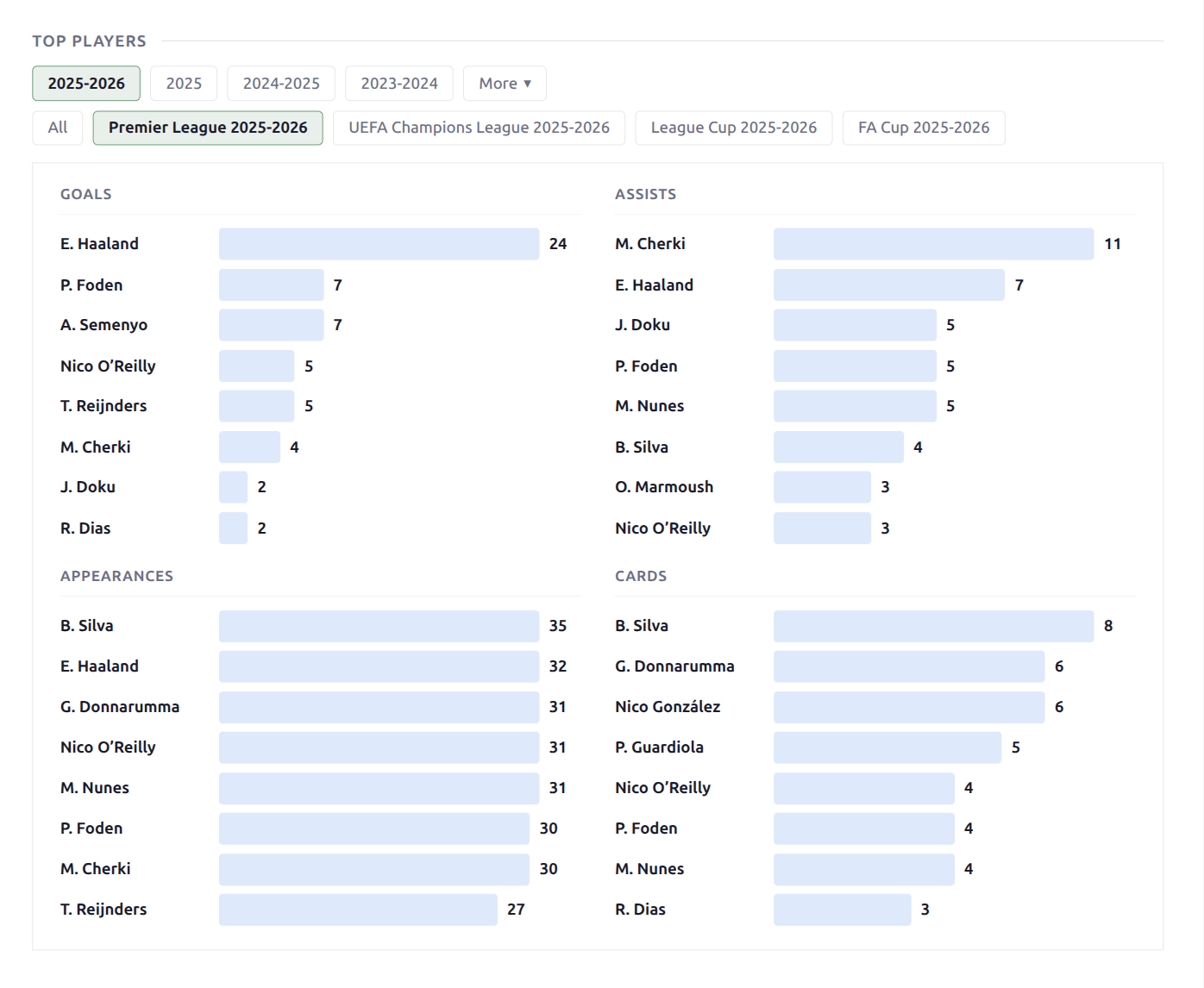Screen dimensions: 1204x988
Task: Select T. Reijnders in the Goals list
Action: point(103,406)
